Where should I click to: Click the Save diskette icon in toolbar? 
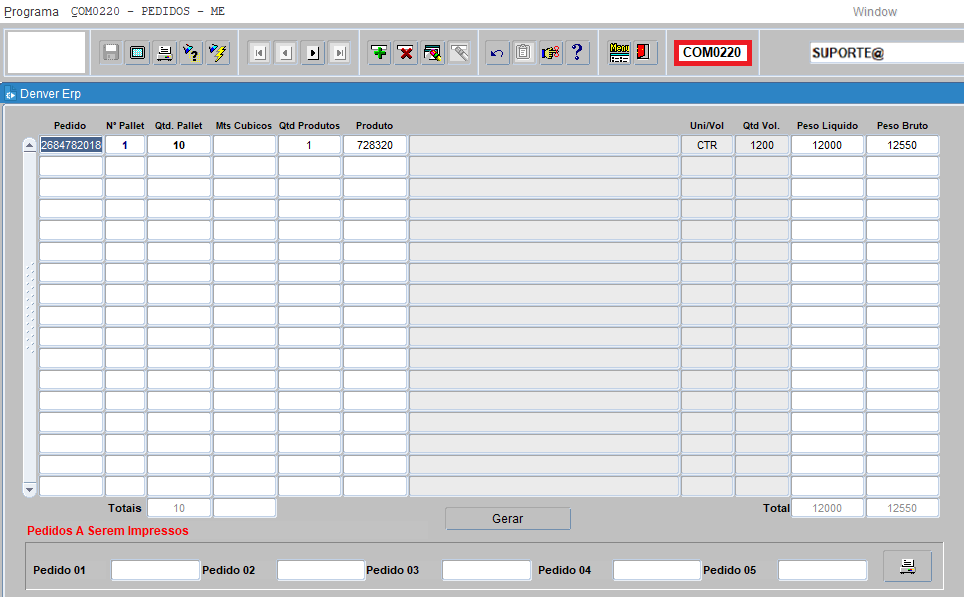[x=111, y=53]
